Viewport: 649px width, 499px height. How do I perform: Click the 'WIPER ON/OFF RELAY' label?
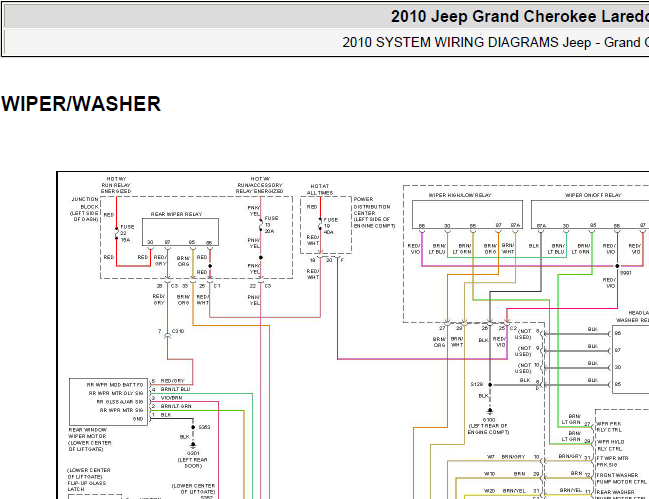click(x=593, y=195)
